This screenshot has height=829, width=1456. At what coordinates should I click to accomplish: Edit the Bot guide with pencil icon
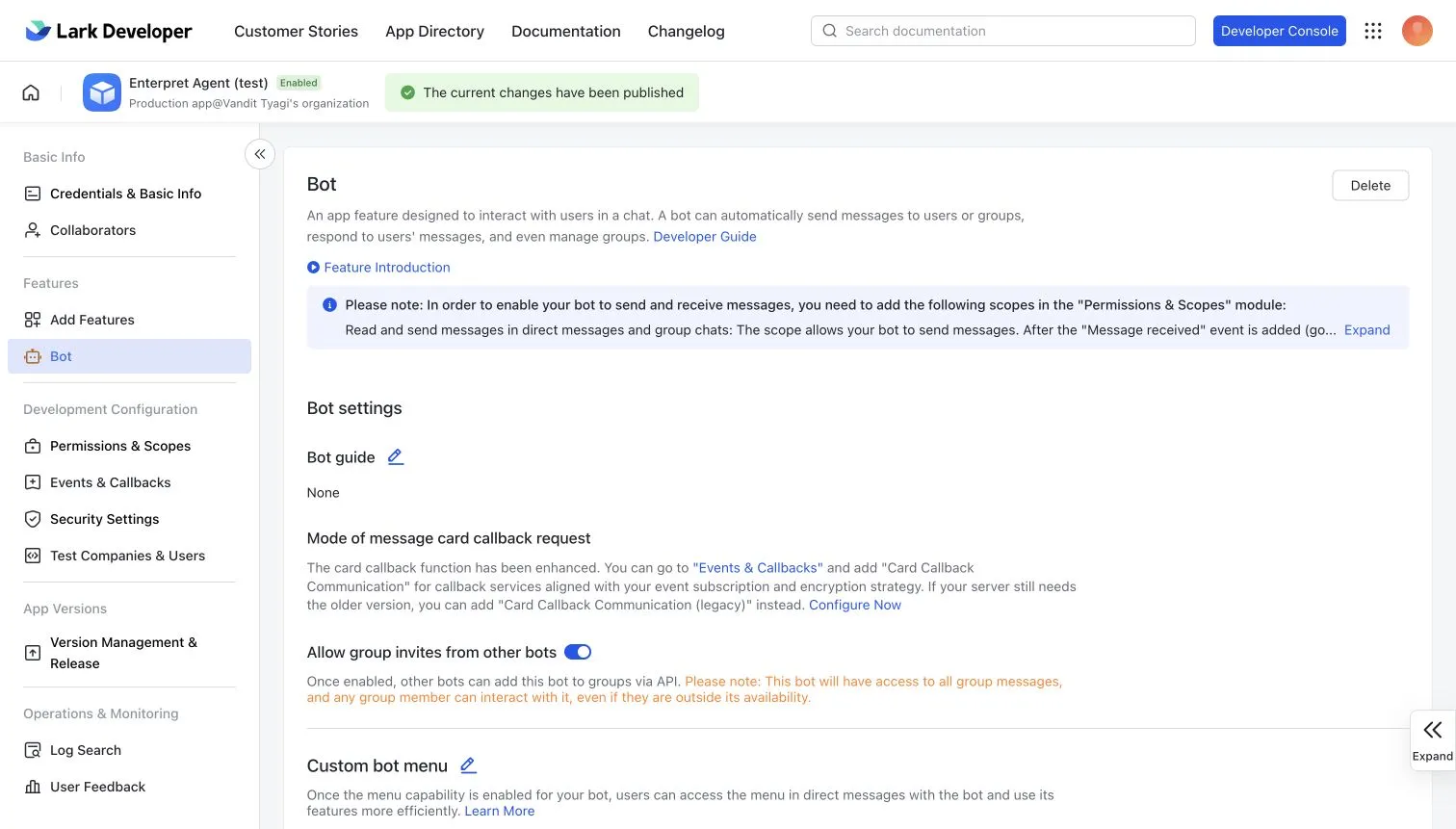[x=396, y=457]
